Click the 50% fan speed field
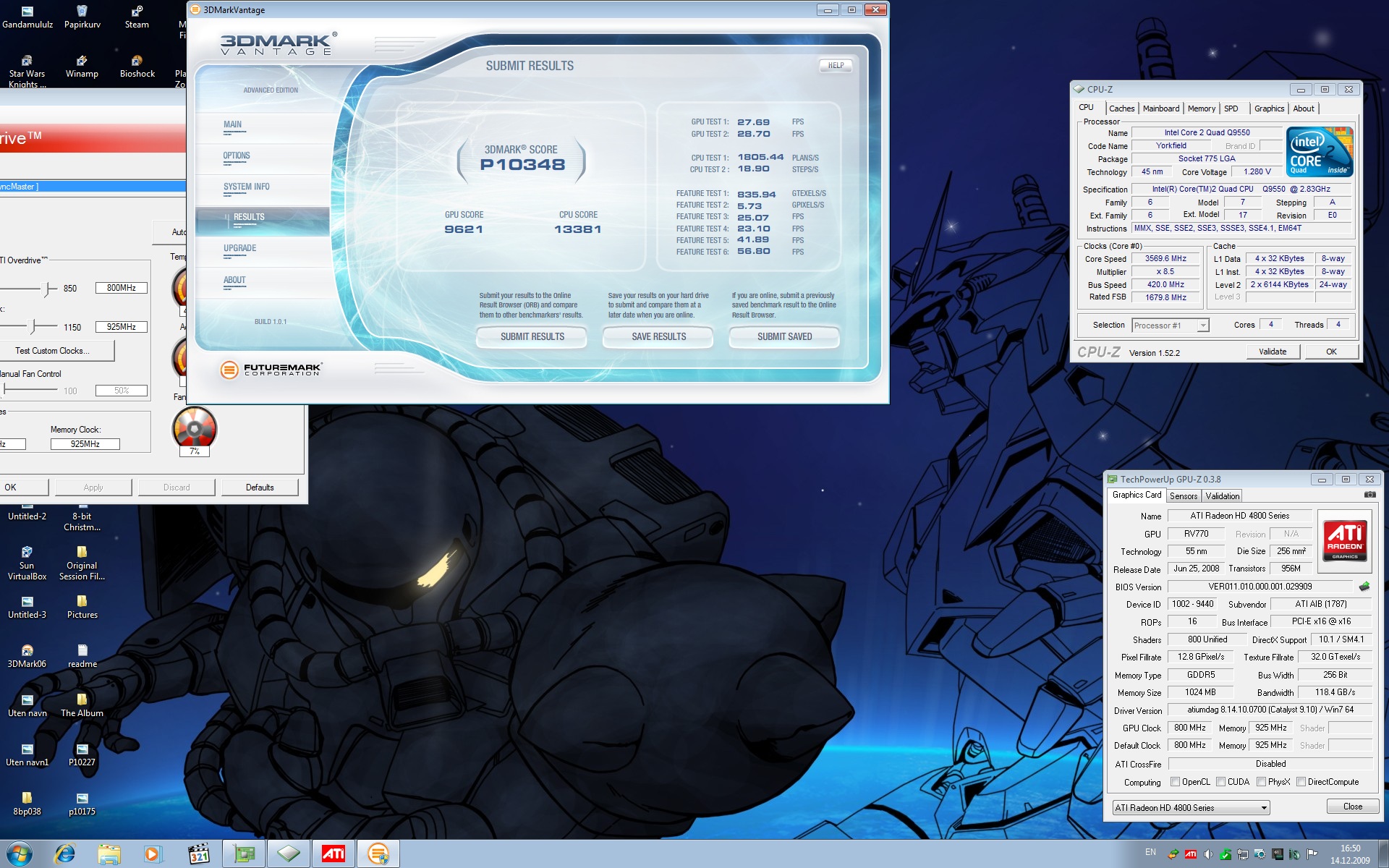 121,391
